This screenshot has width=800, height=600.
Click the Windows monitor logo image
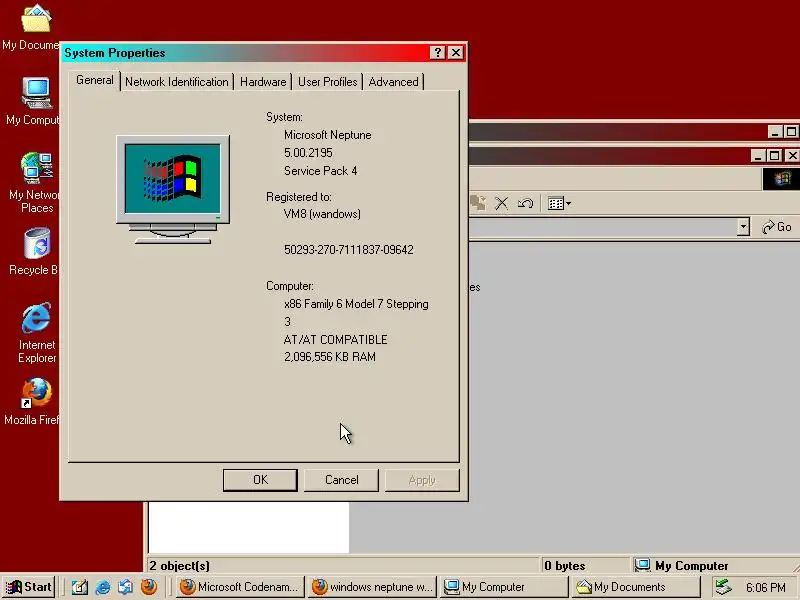pyautogui.click(x=173, y=189)
